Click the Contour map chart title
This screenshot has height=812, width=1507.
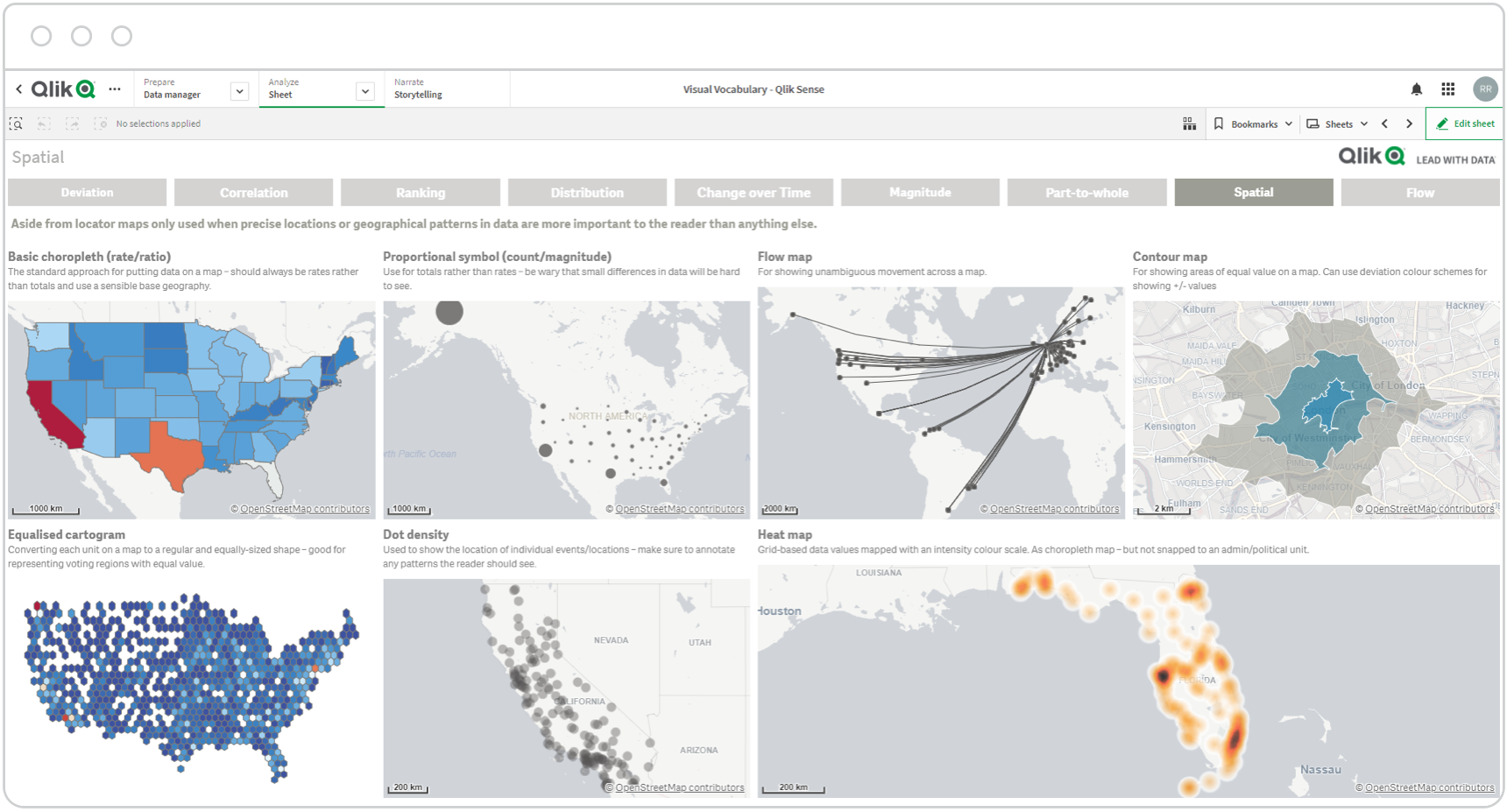[x=1170, y=257]
